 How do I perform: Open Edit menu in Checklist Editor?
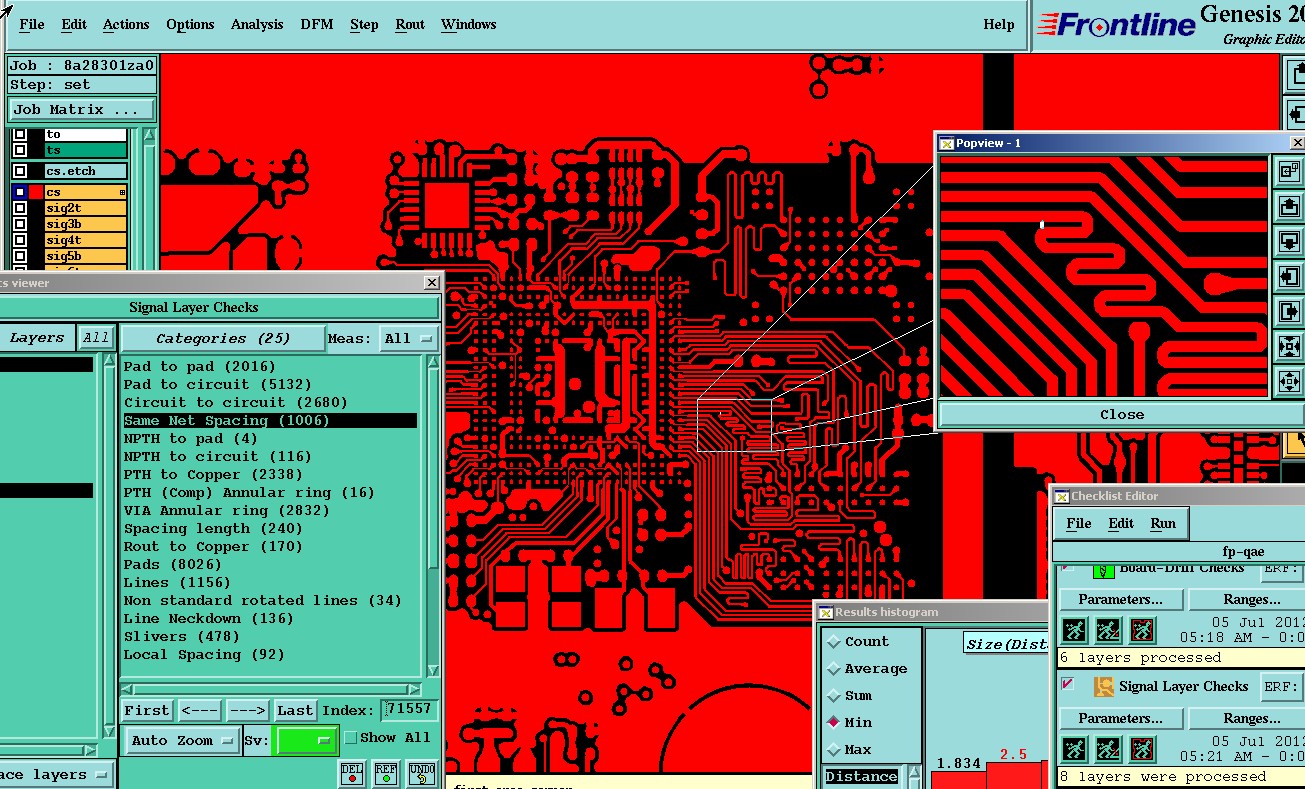coord(1121,523)
